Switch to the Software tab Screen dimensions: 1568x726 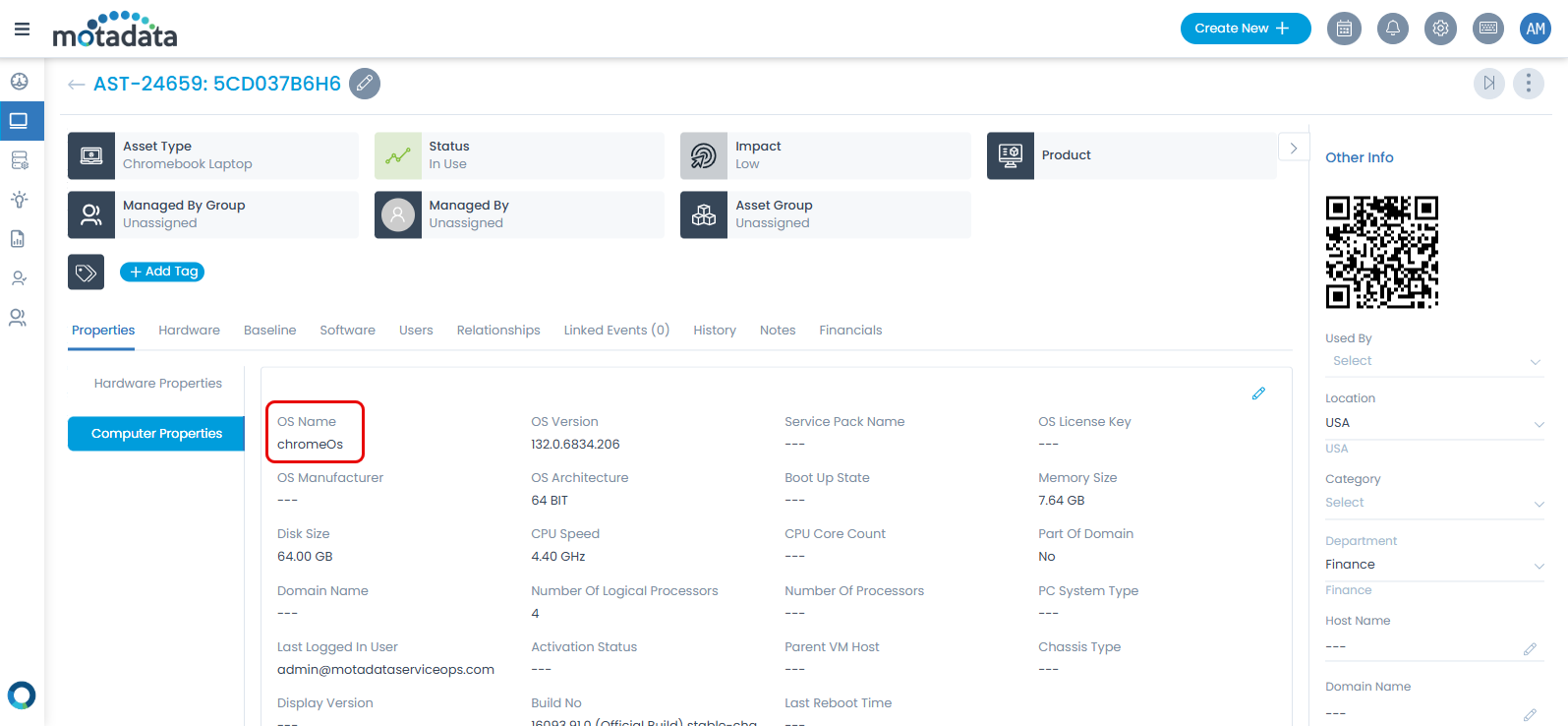coord(347,331)
